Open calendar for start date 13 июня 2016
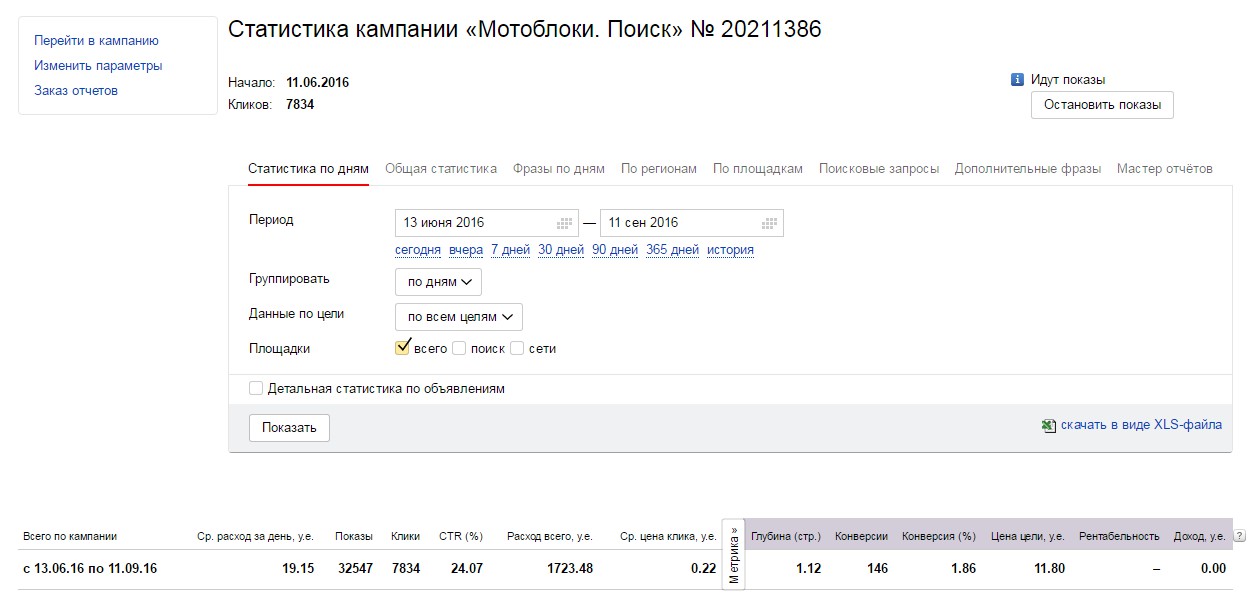 [564, 223]
